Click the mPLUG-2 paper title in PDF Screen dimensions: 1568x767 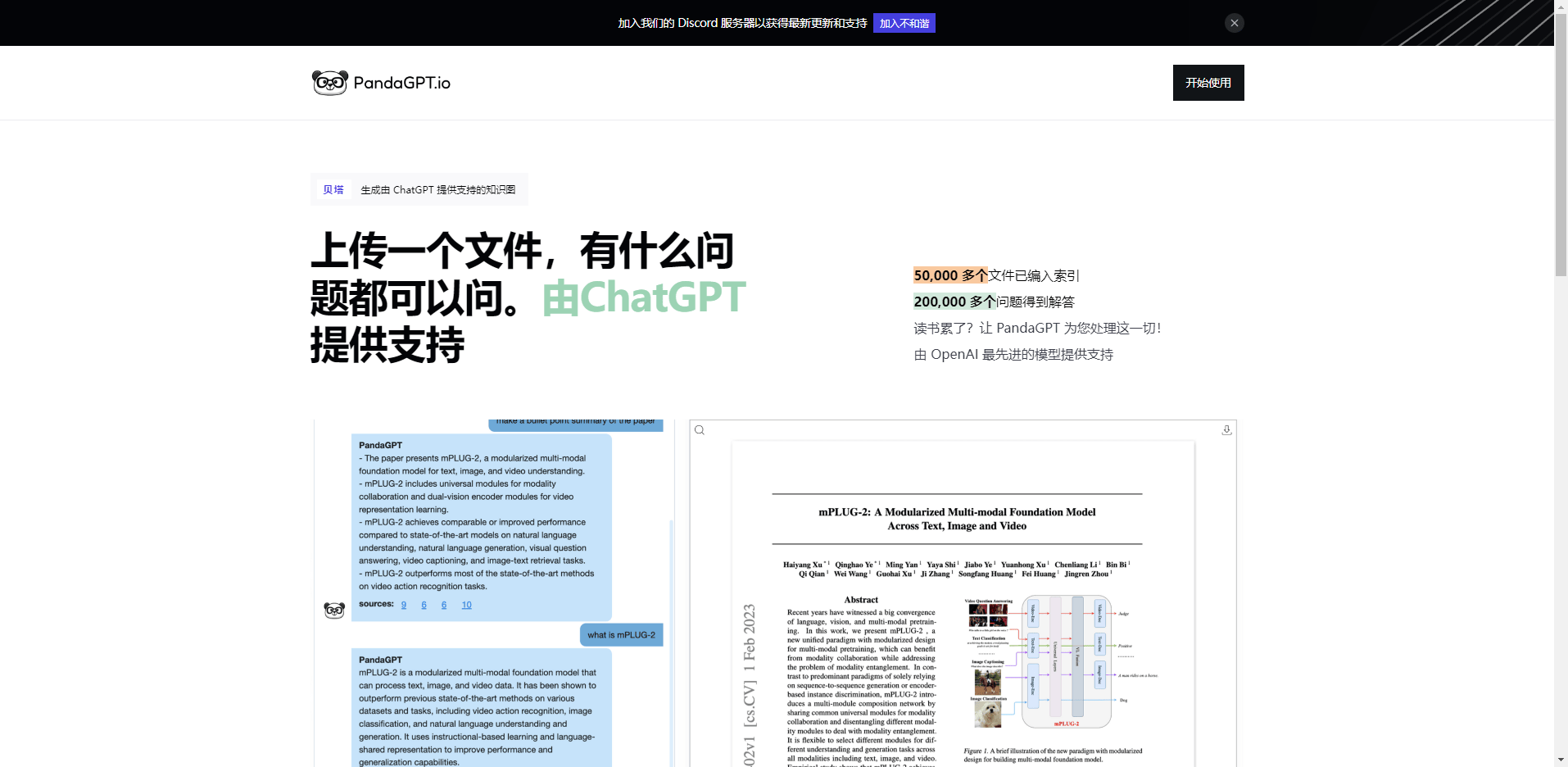956,519
